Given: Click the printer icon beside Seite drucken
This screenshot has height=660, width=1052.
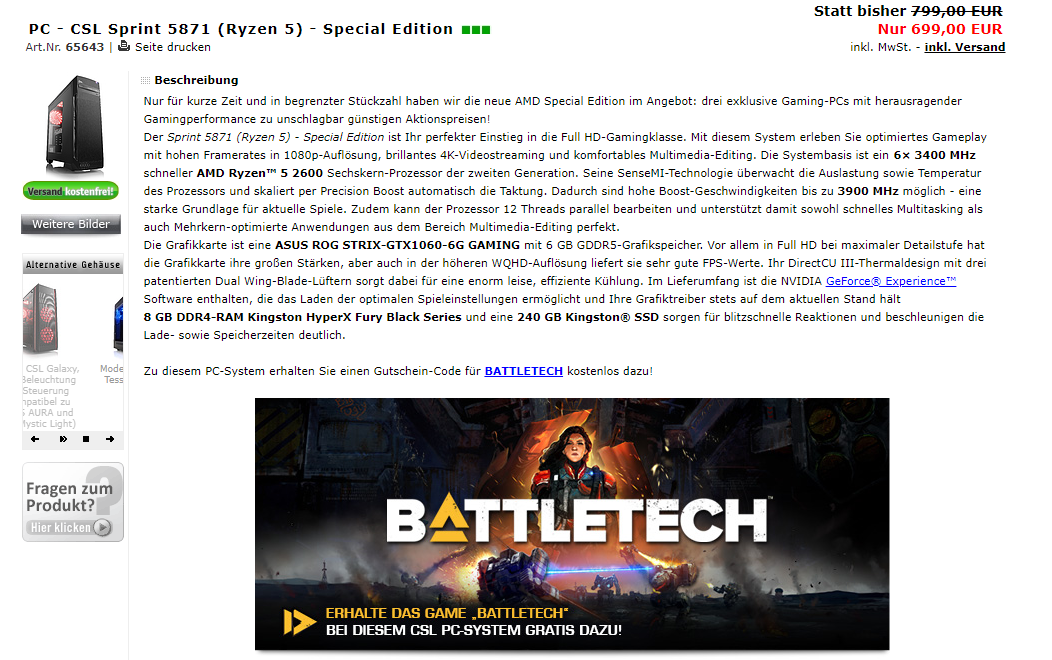Looking at the screenshot, I should [123, 46].
